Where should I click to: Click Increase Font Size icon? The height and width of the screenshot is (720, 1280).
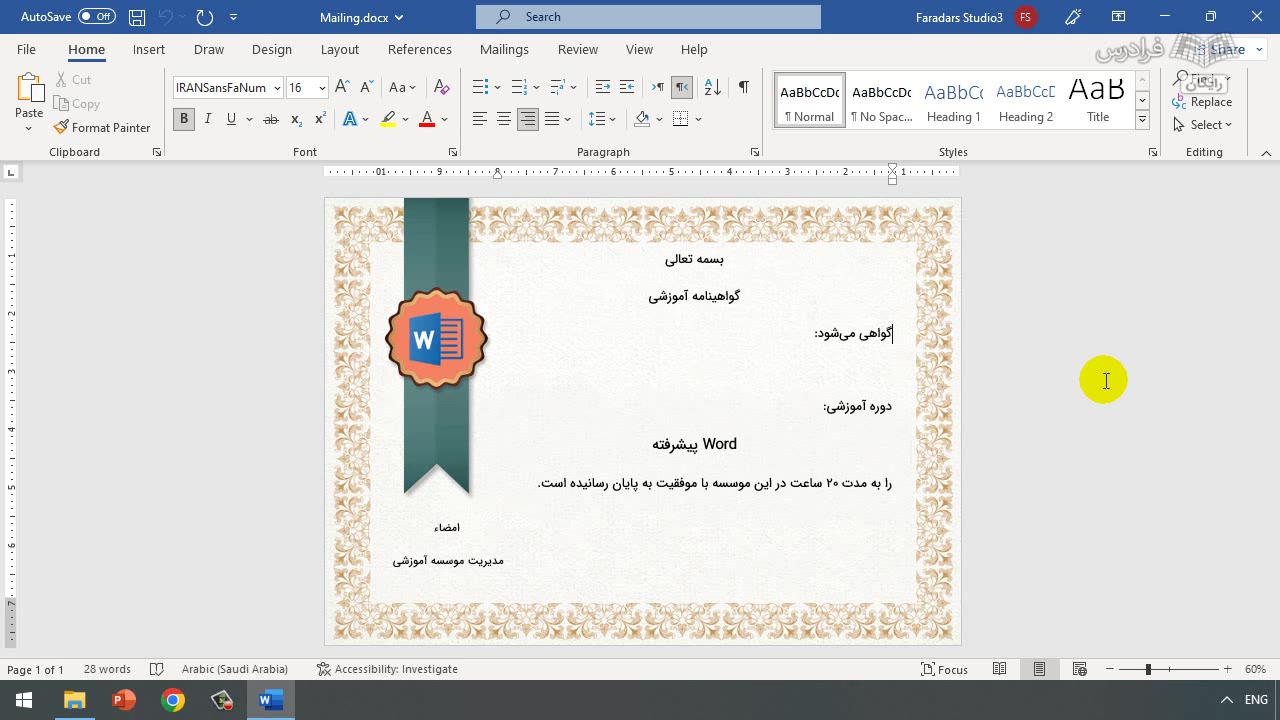pos(343,88)
